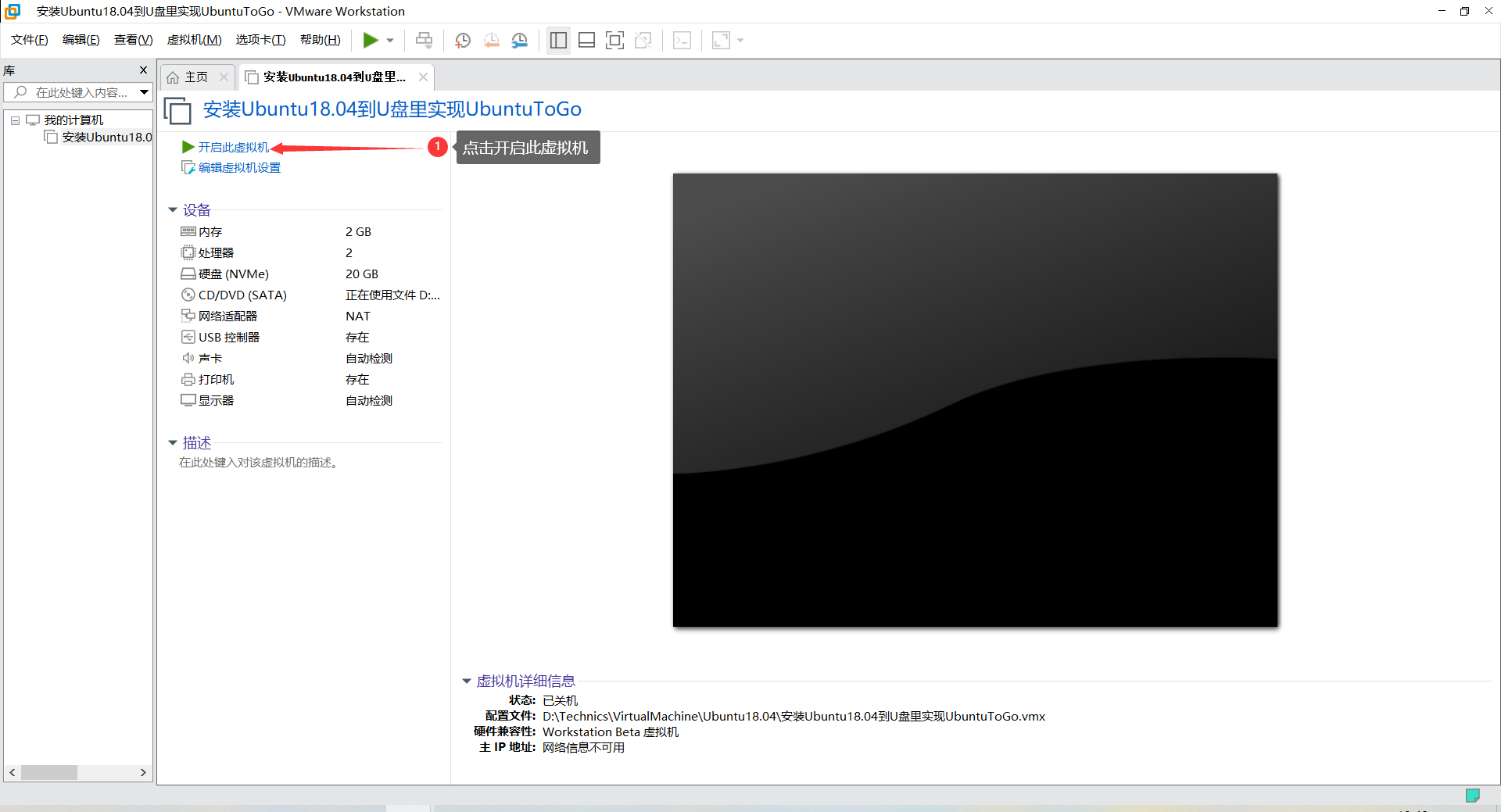Click the CD/DVD disc icon
Screen dimensions: 1501x812
pyautogui.click(x=188, y=295)
